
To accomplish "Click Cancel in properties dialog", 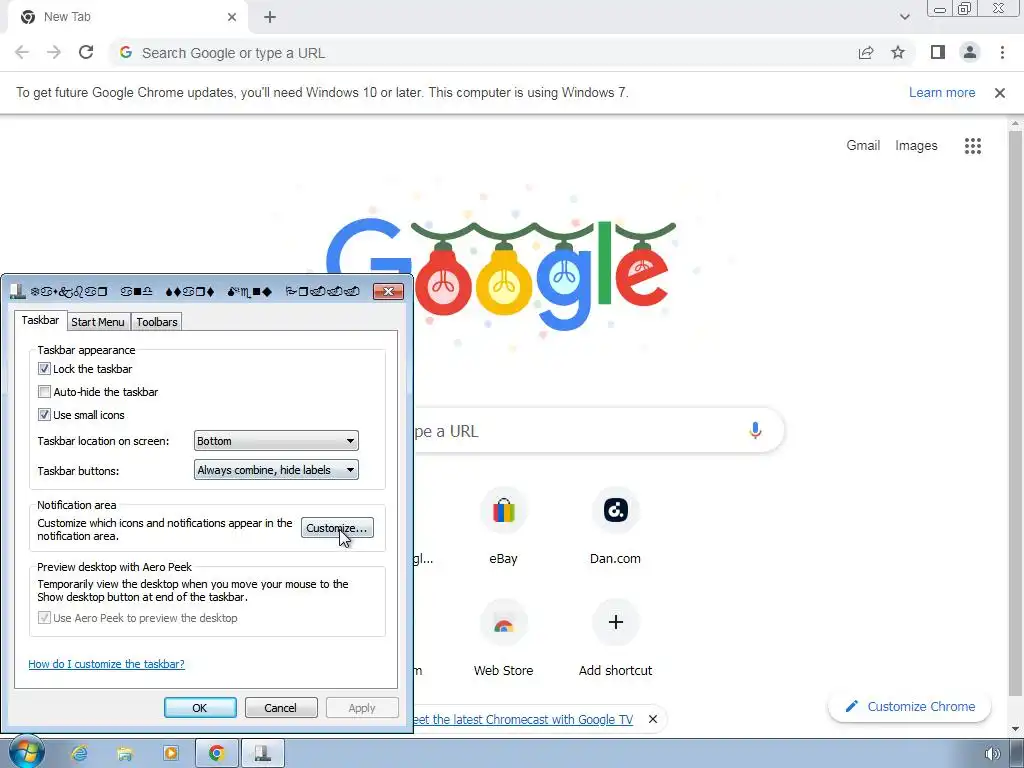I will click(x=281, y=708).
